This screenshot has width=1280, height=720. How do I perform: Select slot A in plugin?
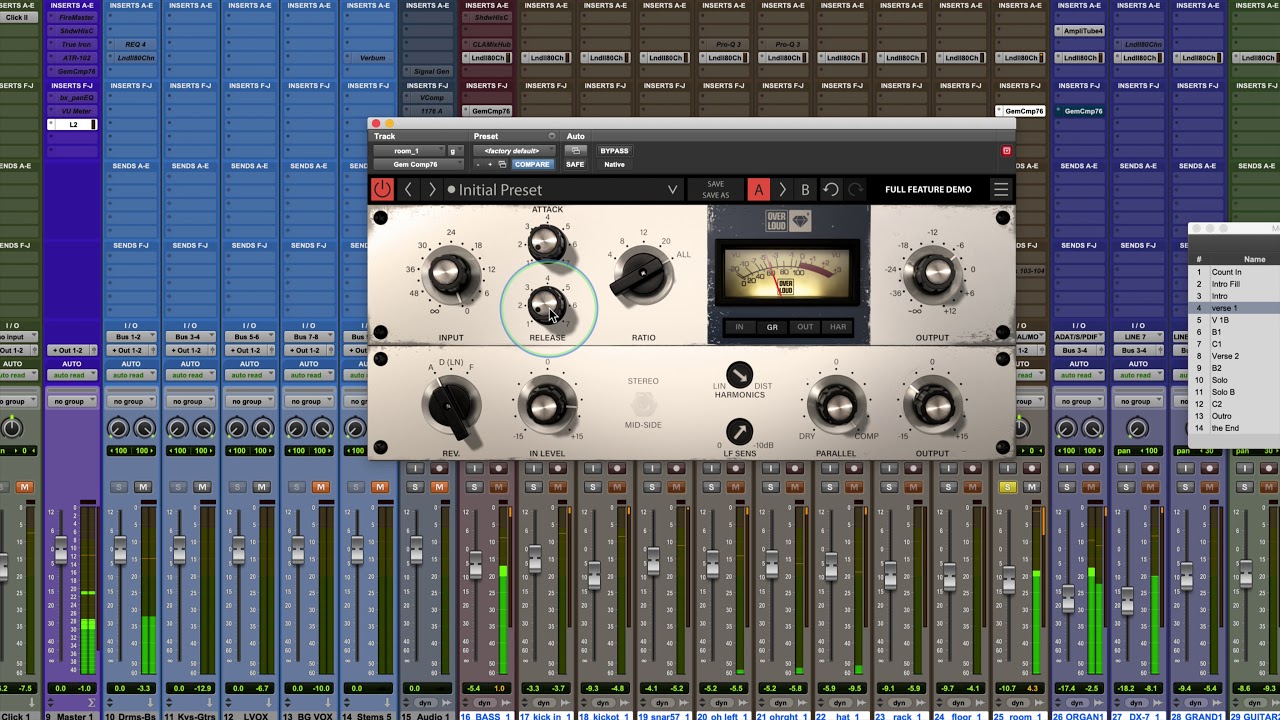pyautogui.click(x=759, y=189)
